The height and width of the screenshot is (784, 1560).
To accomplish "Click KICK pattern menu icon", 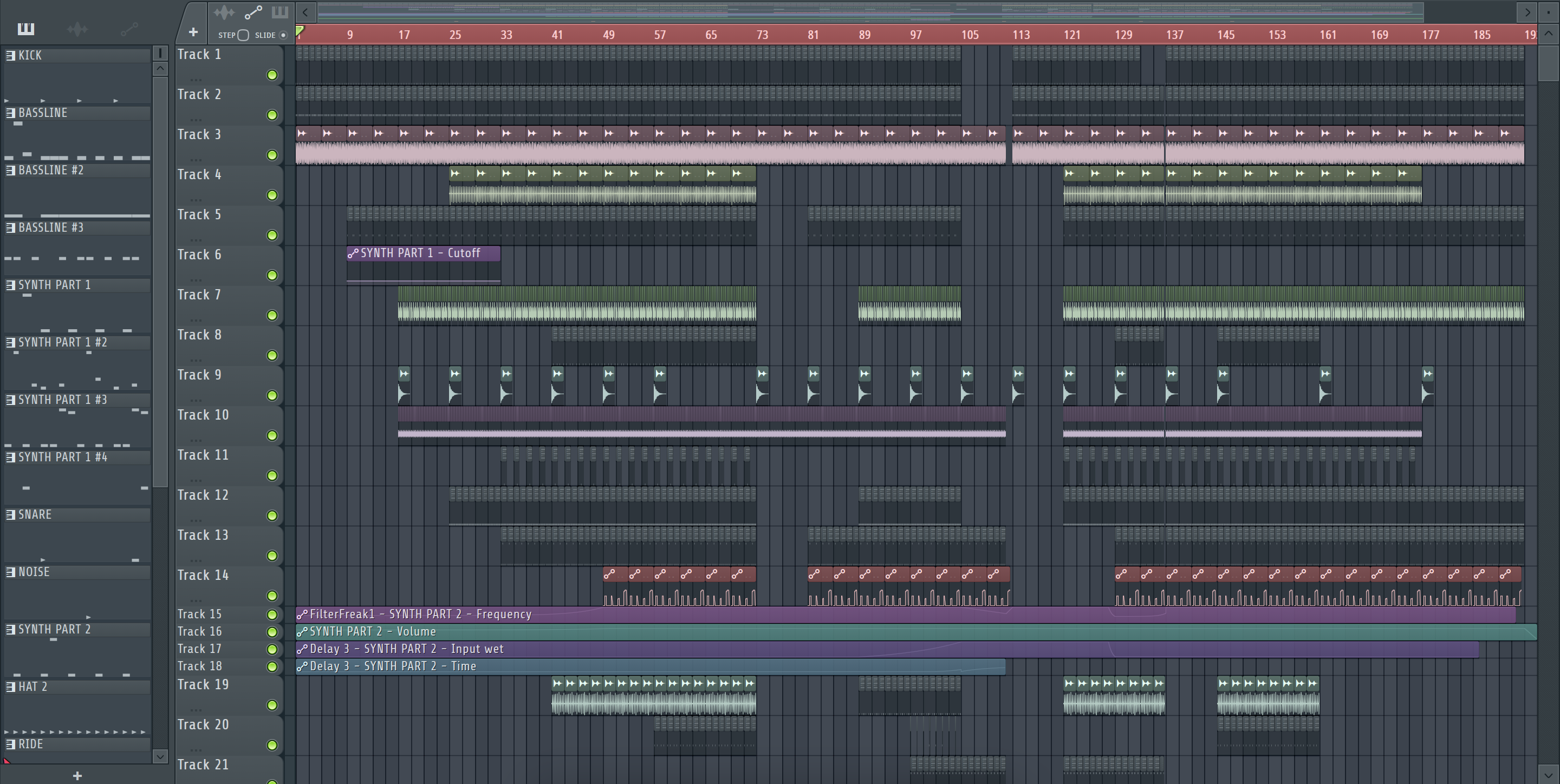I will [10, 55].
